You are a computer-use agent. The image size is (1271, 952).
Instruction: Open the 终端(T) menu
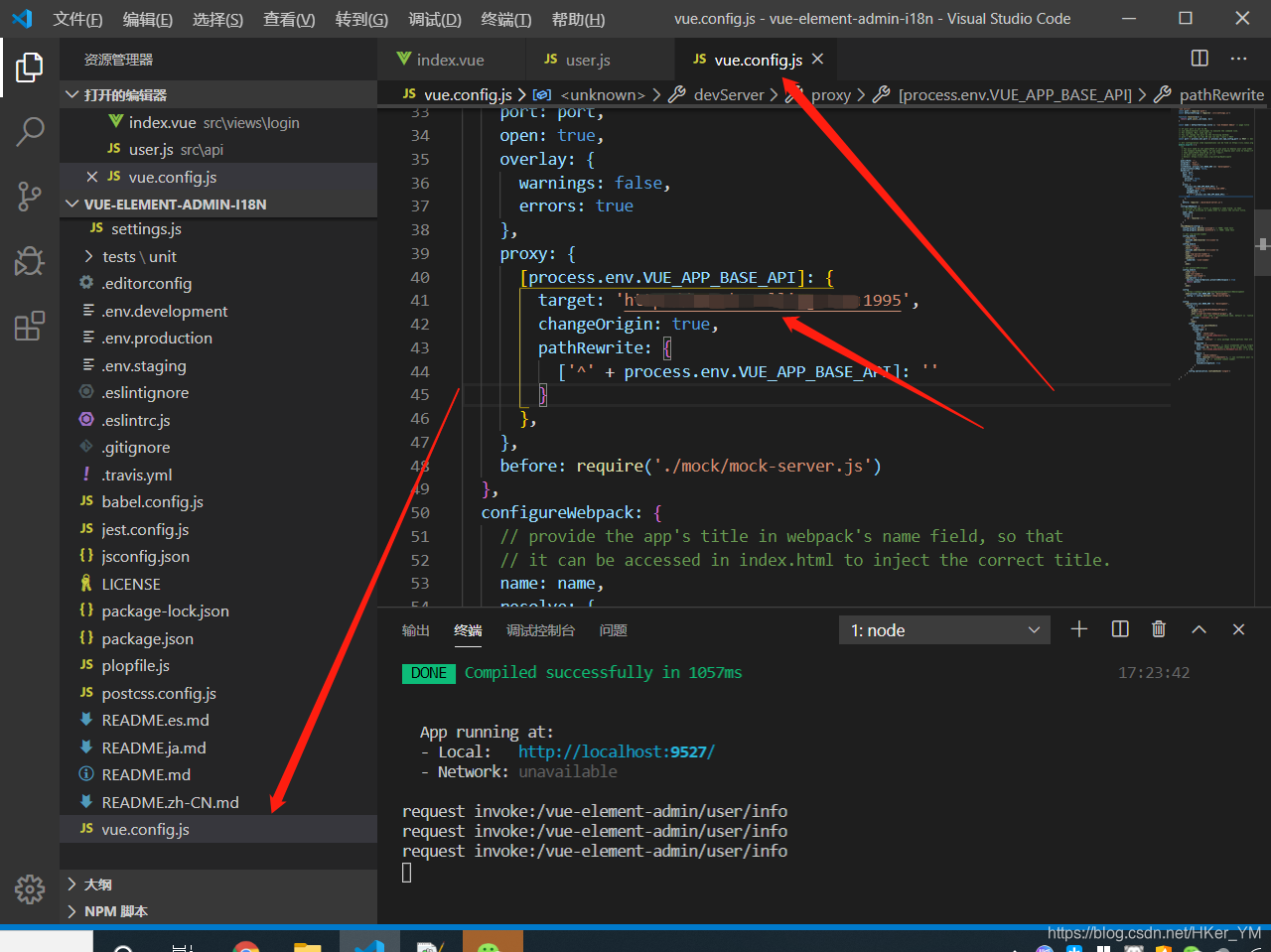[x=505, y=19]
